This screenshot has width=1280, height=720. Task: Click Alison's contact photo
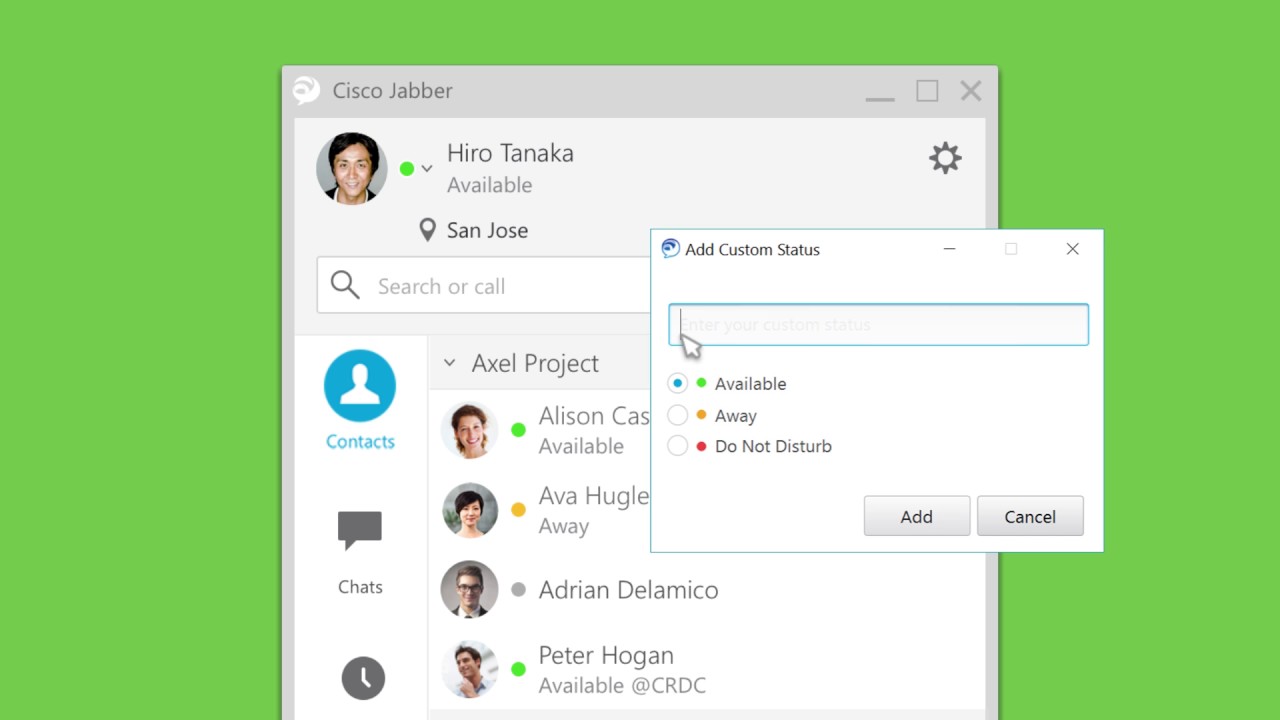(469, 431)
